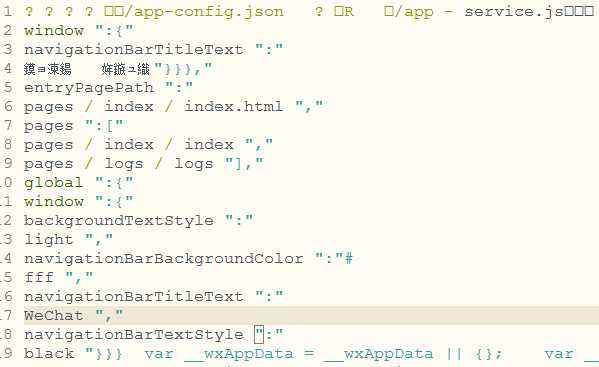Click line number 8 in the gutter
The width and height of the screenshot is (599, 367).
[x=8, y=144]
